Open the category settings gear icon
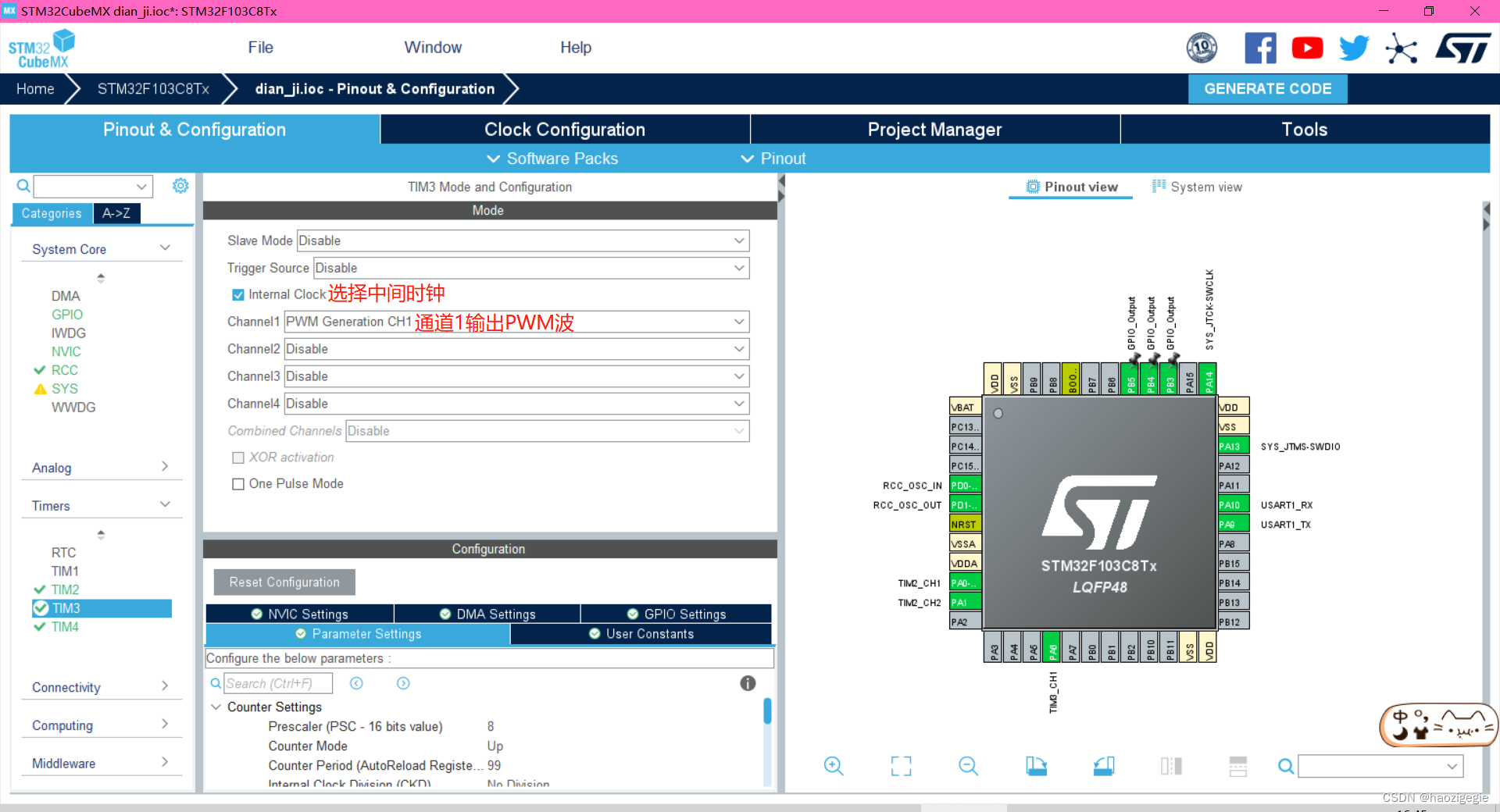Screen dimensions: 1500x812 point(180,186)
